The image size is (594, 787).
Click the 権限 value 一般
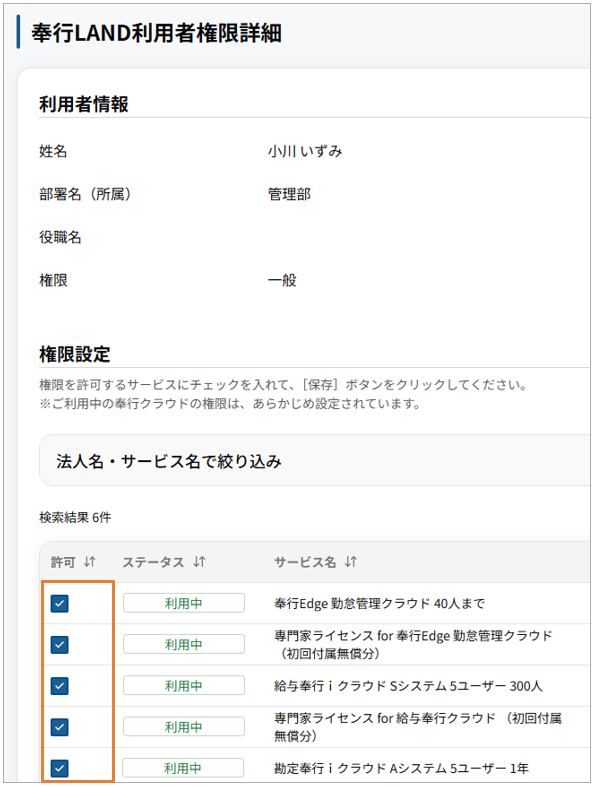click(282, 280)
